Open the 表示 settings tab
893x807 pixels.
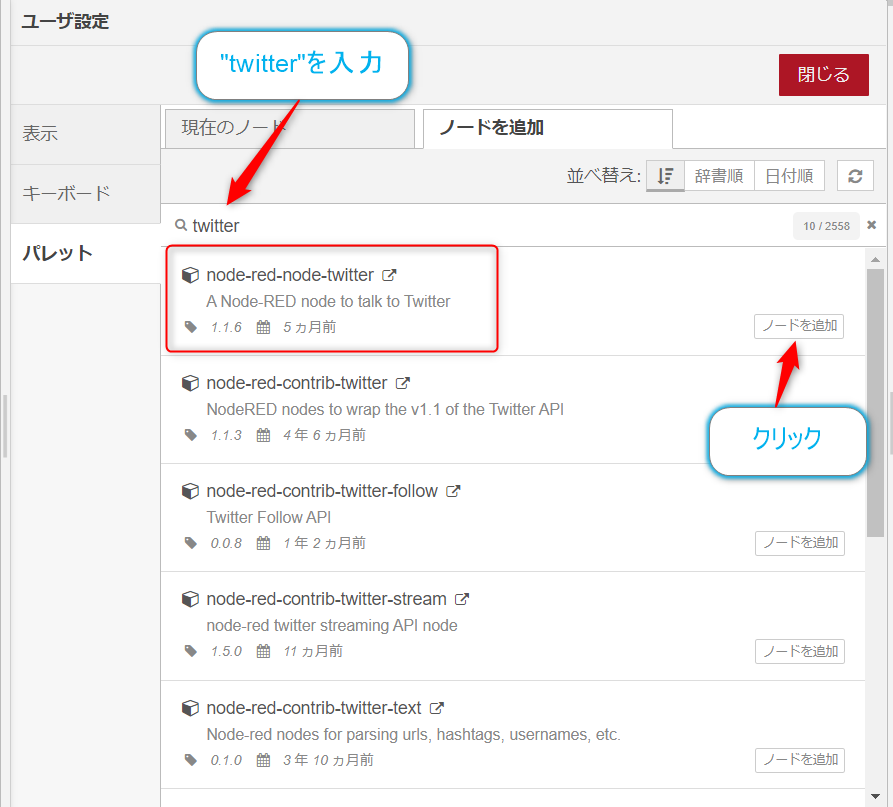(x=85, y=134)
